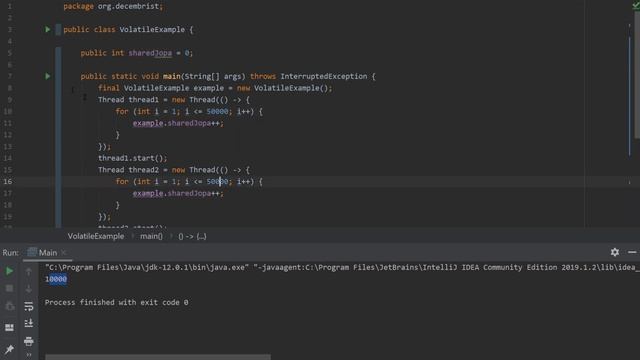Screen dimensions: 640x360
Task: Click the console horizontal scrollbar
Action: 158,357
